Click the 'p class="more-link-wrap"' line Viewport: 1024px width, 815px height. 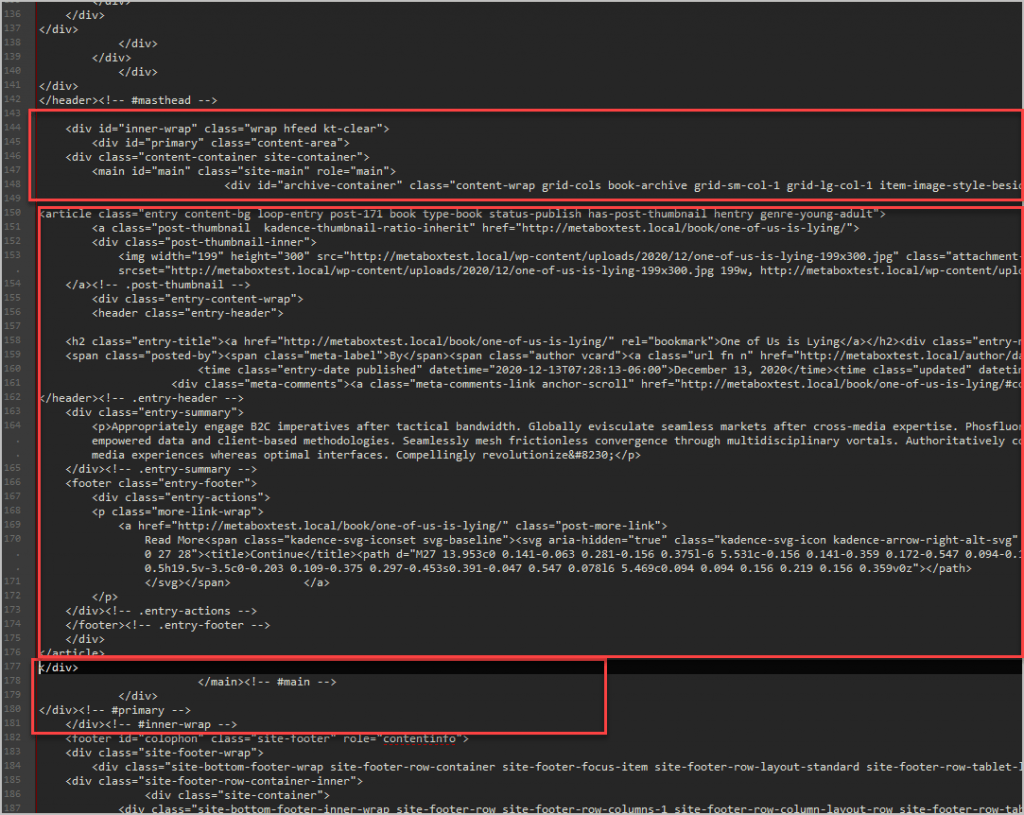(x=178, y=512)
